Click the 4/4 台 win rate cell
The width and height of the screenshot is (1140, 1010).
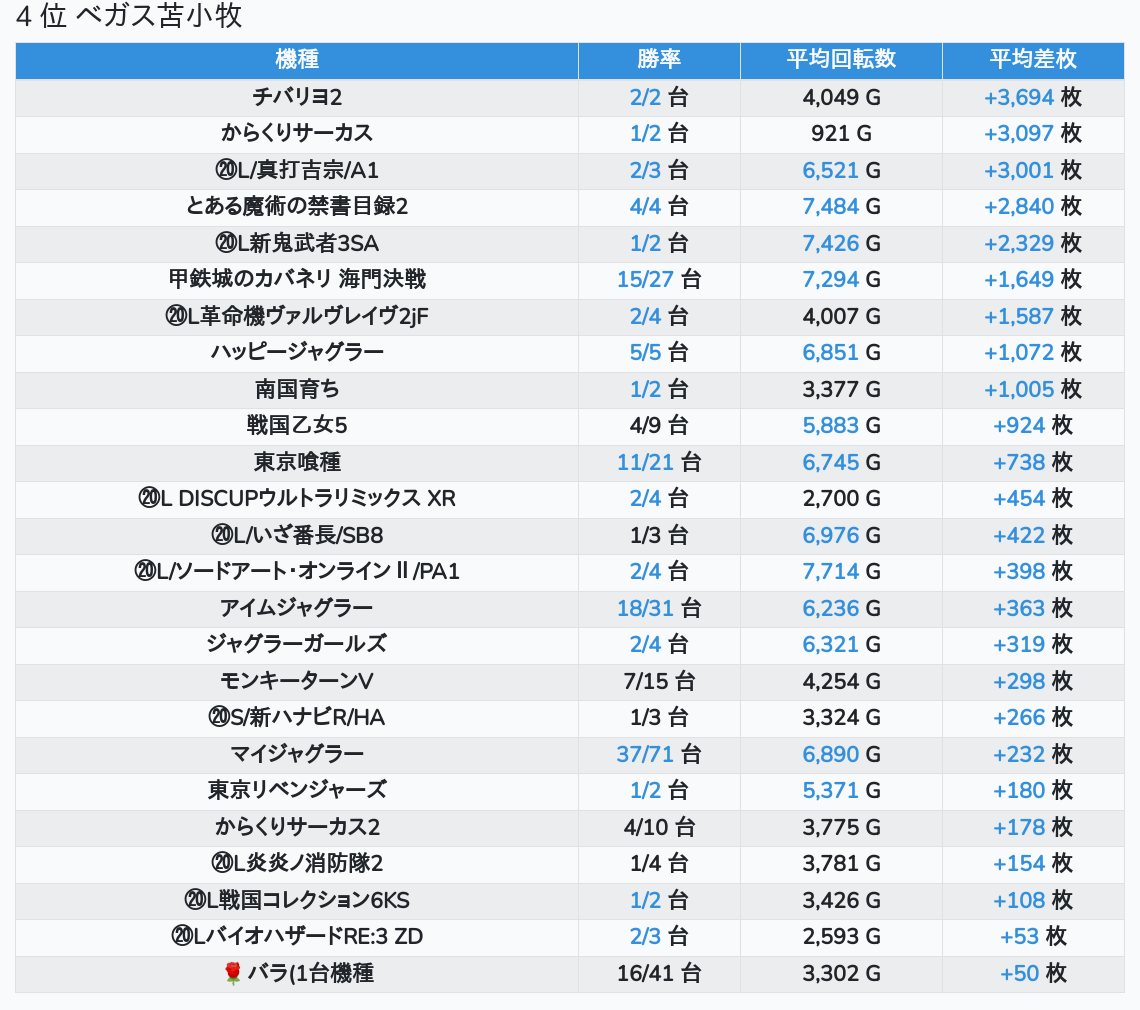[x=659, y=207]
